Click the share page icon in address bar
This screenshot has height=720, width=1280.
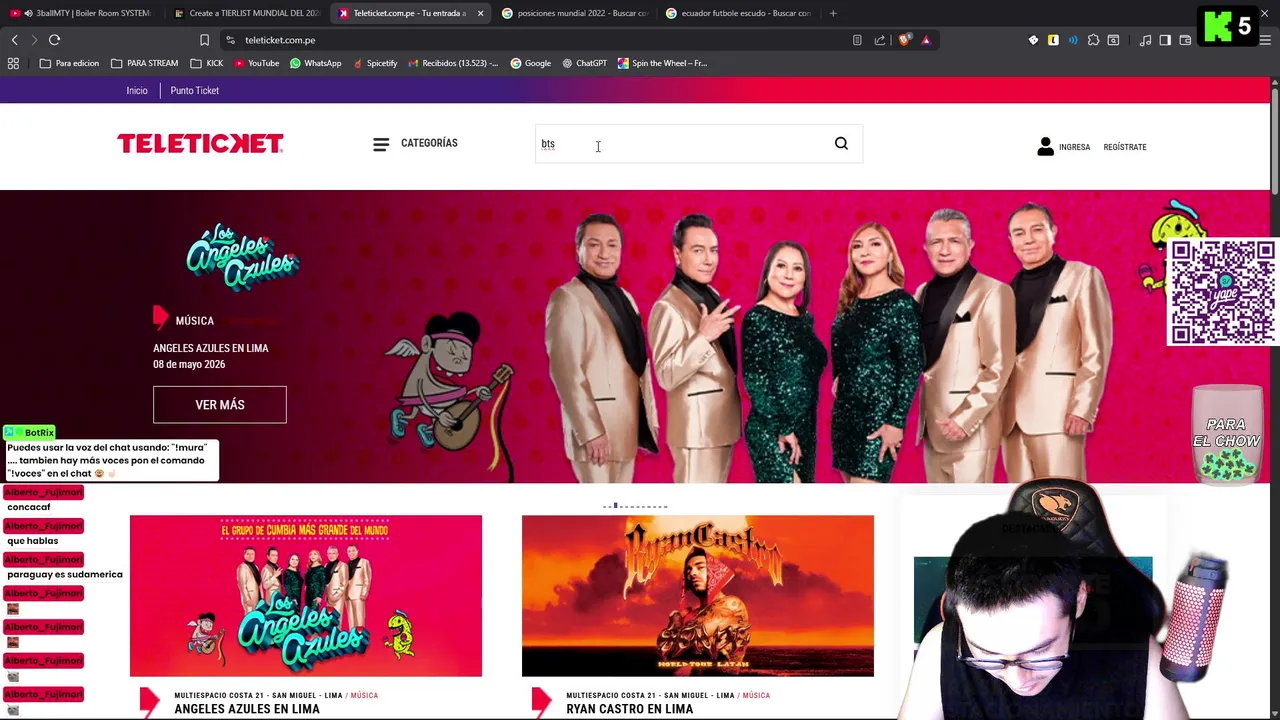coord(880,40)
